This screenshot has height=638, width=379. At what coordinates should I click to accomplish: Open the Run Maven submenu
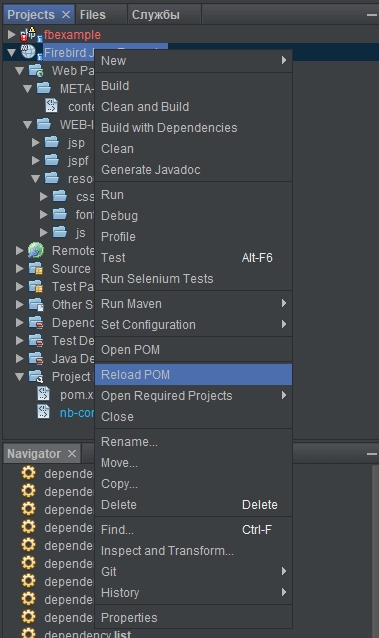click(x=193, y=304)
